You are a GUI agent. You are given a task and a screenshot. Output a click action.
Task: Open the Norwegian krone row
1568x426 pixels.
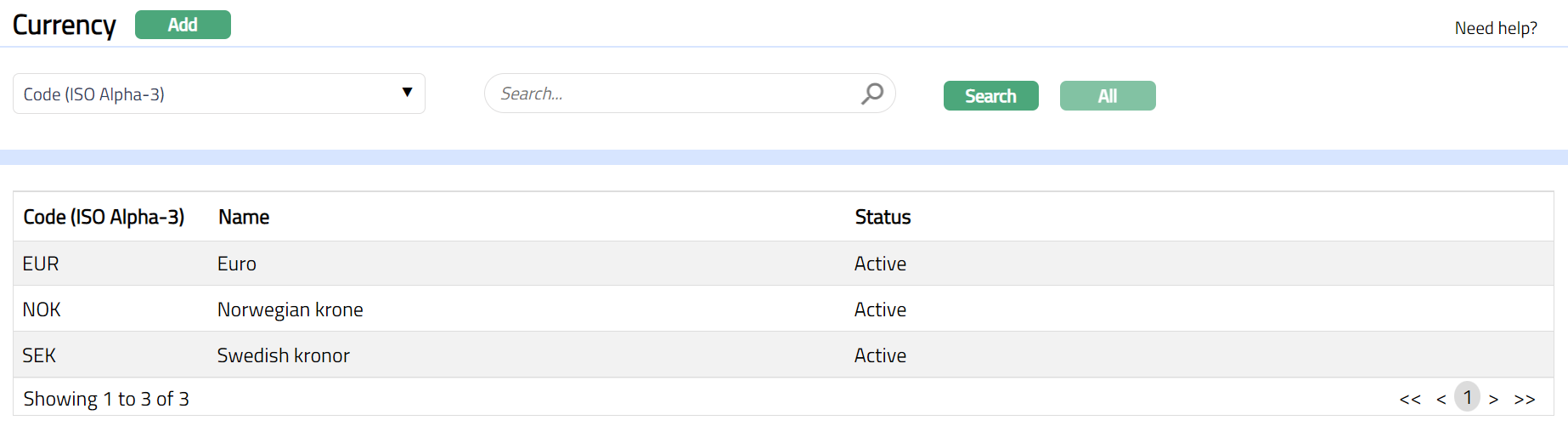point(290,310)
